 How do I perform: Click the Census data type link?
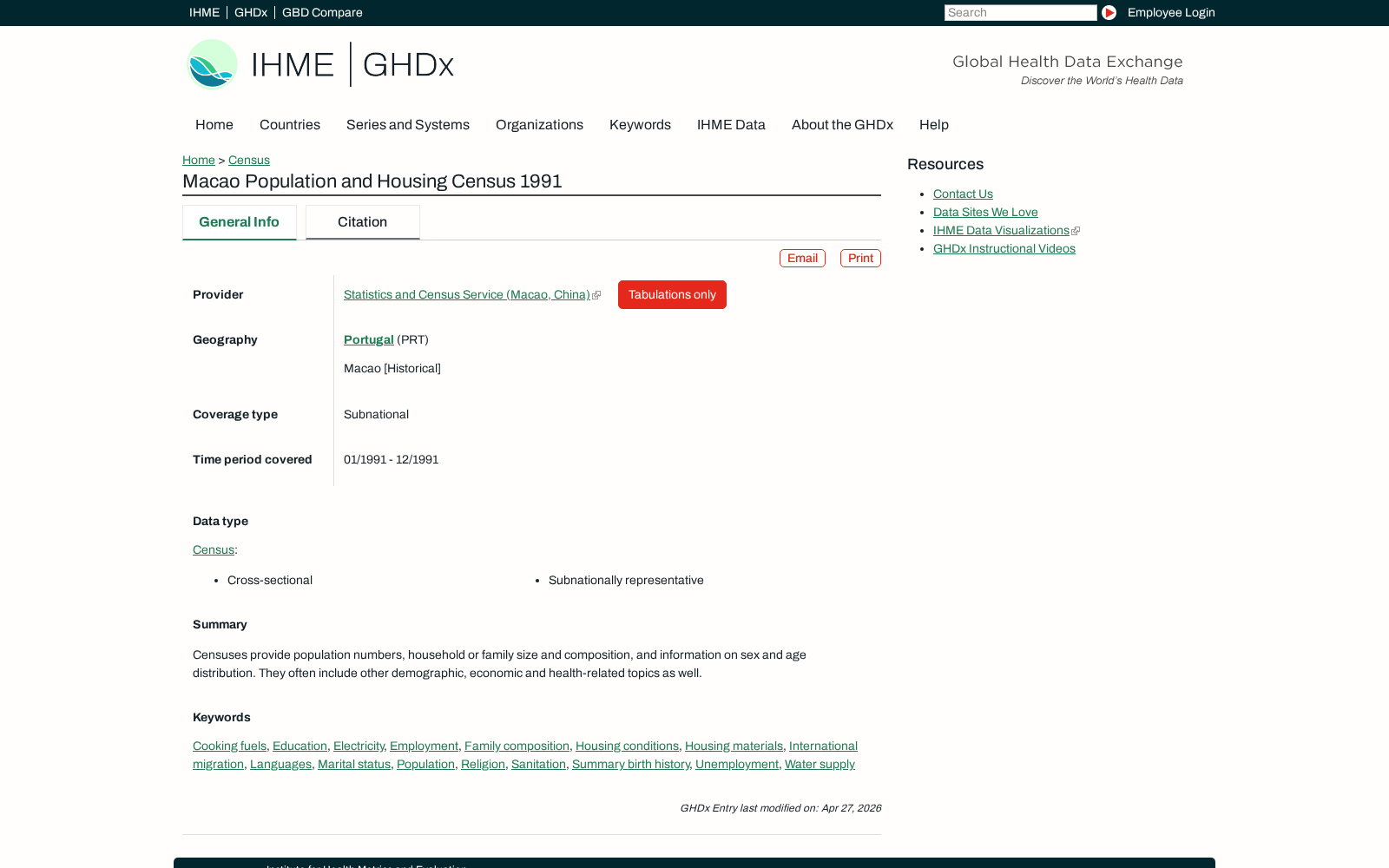[214, 550]
